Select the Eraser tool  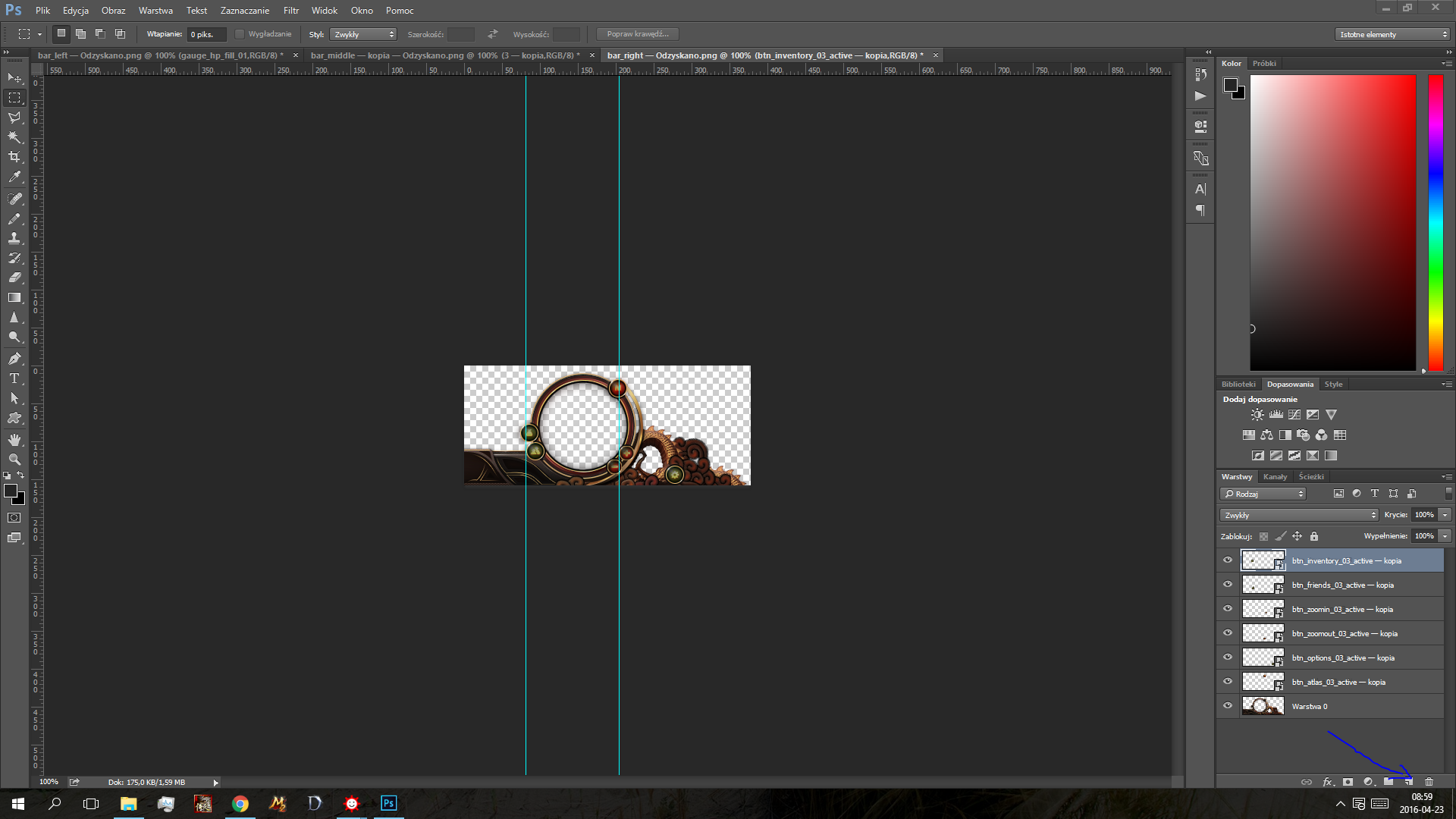pos(14,278)
